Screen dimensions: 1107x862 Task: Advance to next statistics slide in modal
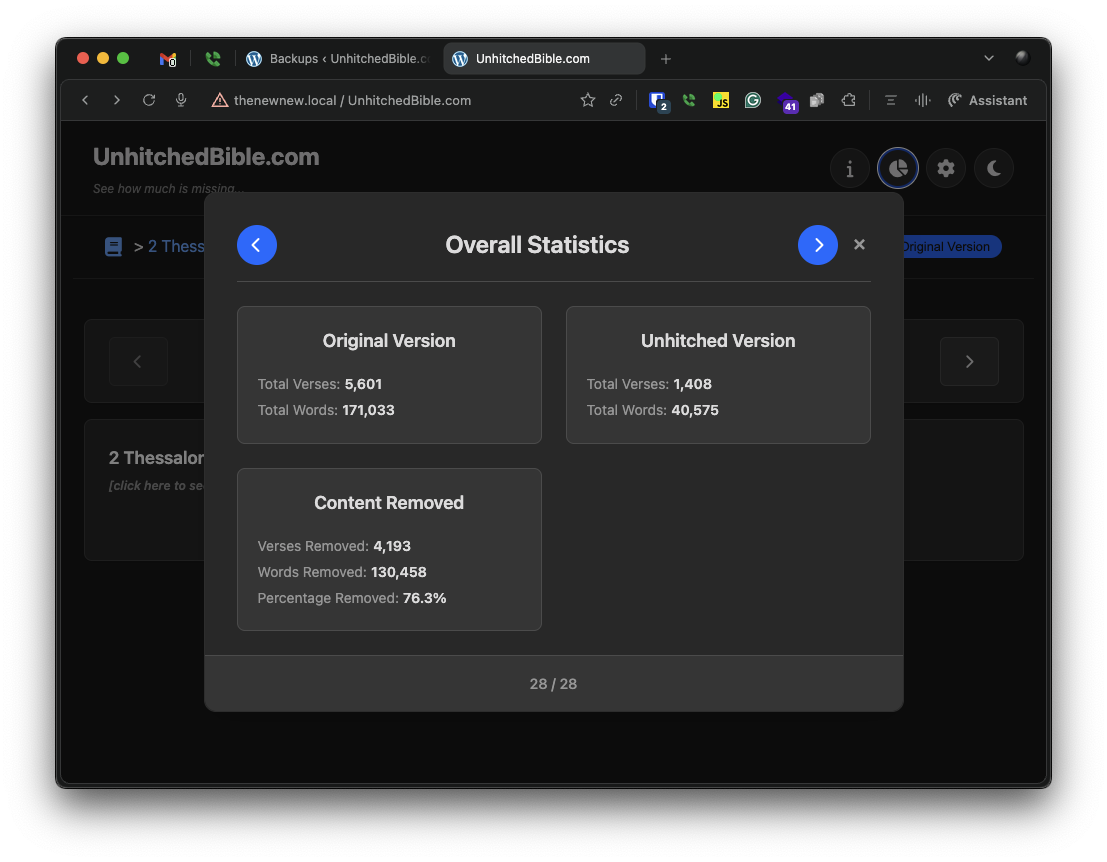point(818,245)
